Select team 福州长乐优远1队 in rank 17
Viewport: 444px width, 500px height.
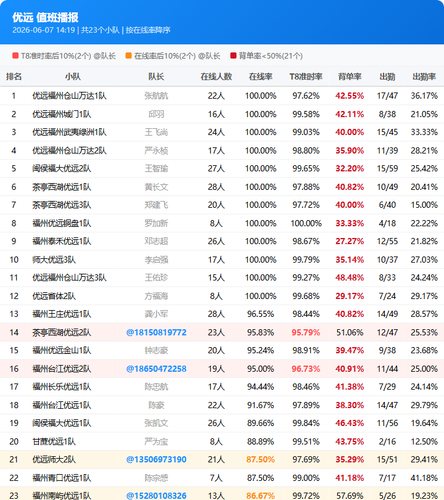[x=62, y=387]
